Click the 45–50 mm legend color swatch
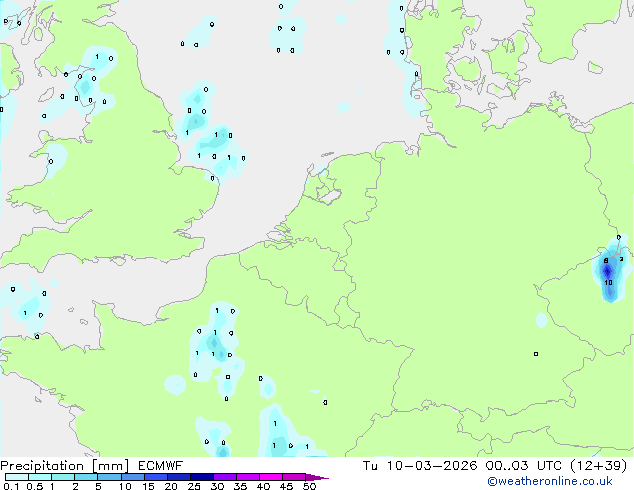This screenshot has height=490, width=634. pyautogui.click(x=294, y=477)
